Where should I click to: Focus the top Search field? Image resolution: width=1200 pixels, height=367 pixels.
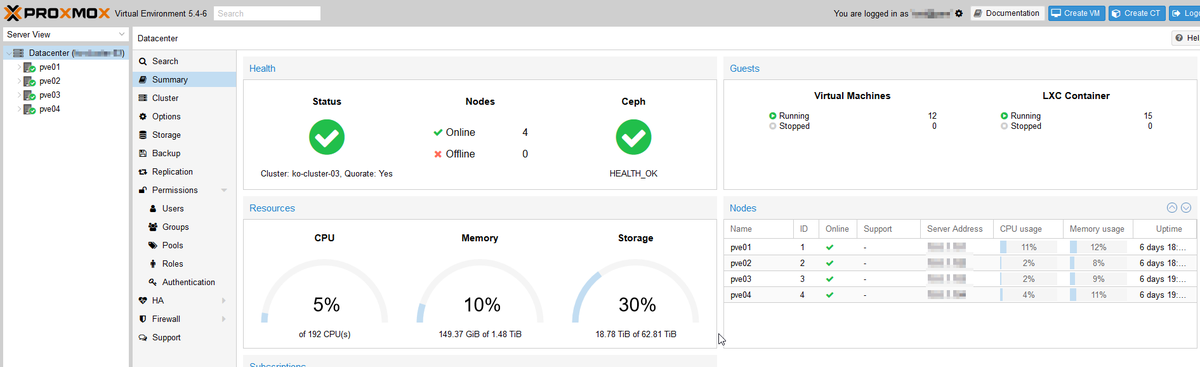pos(267,14)
